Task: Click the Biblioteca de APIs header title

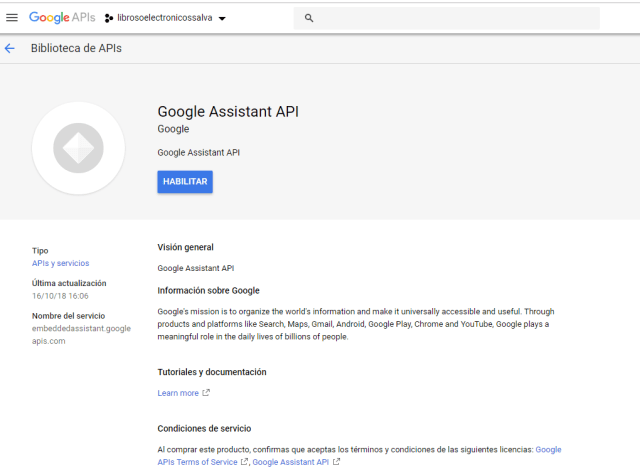Action: (76, 48)
